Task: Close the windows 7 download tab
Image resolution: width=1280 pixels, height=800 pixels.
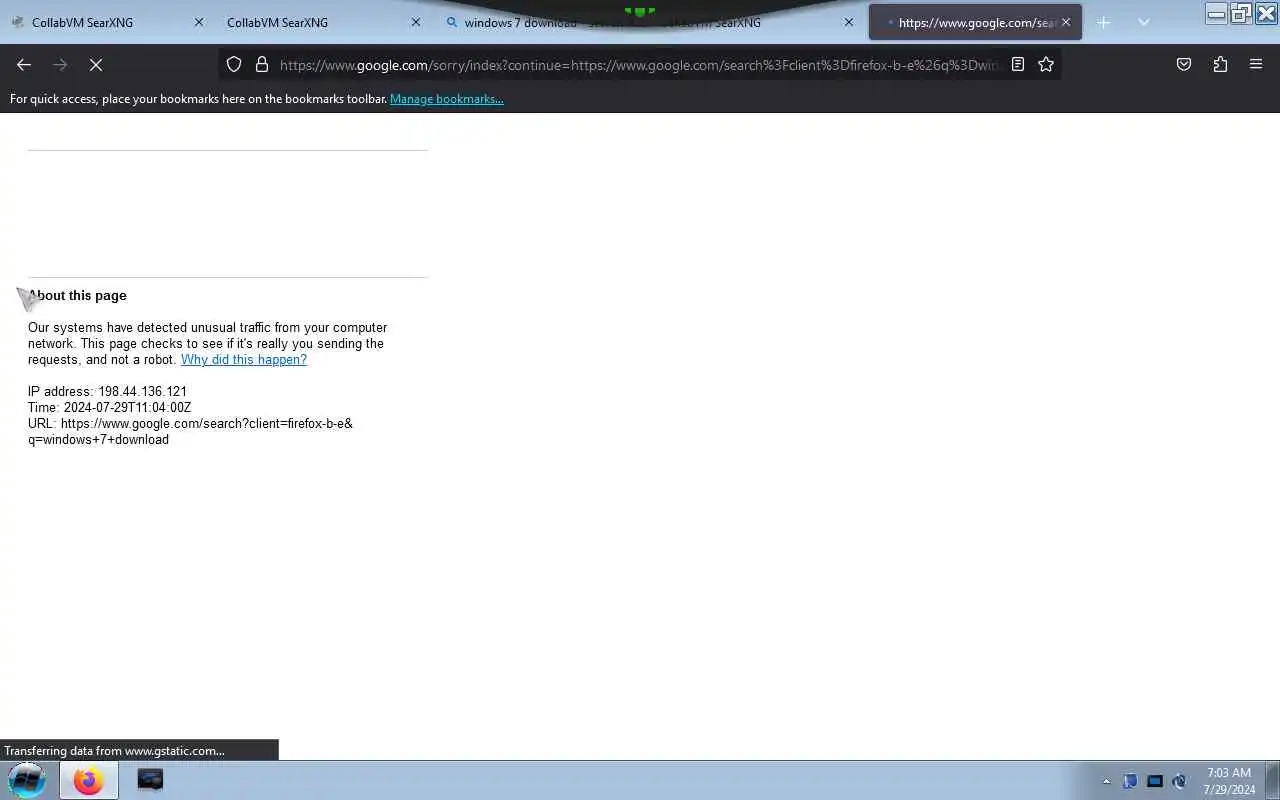Action: tap(849, 22)
